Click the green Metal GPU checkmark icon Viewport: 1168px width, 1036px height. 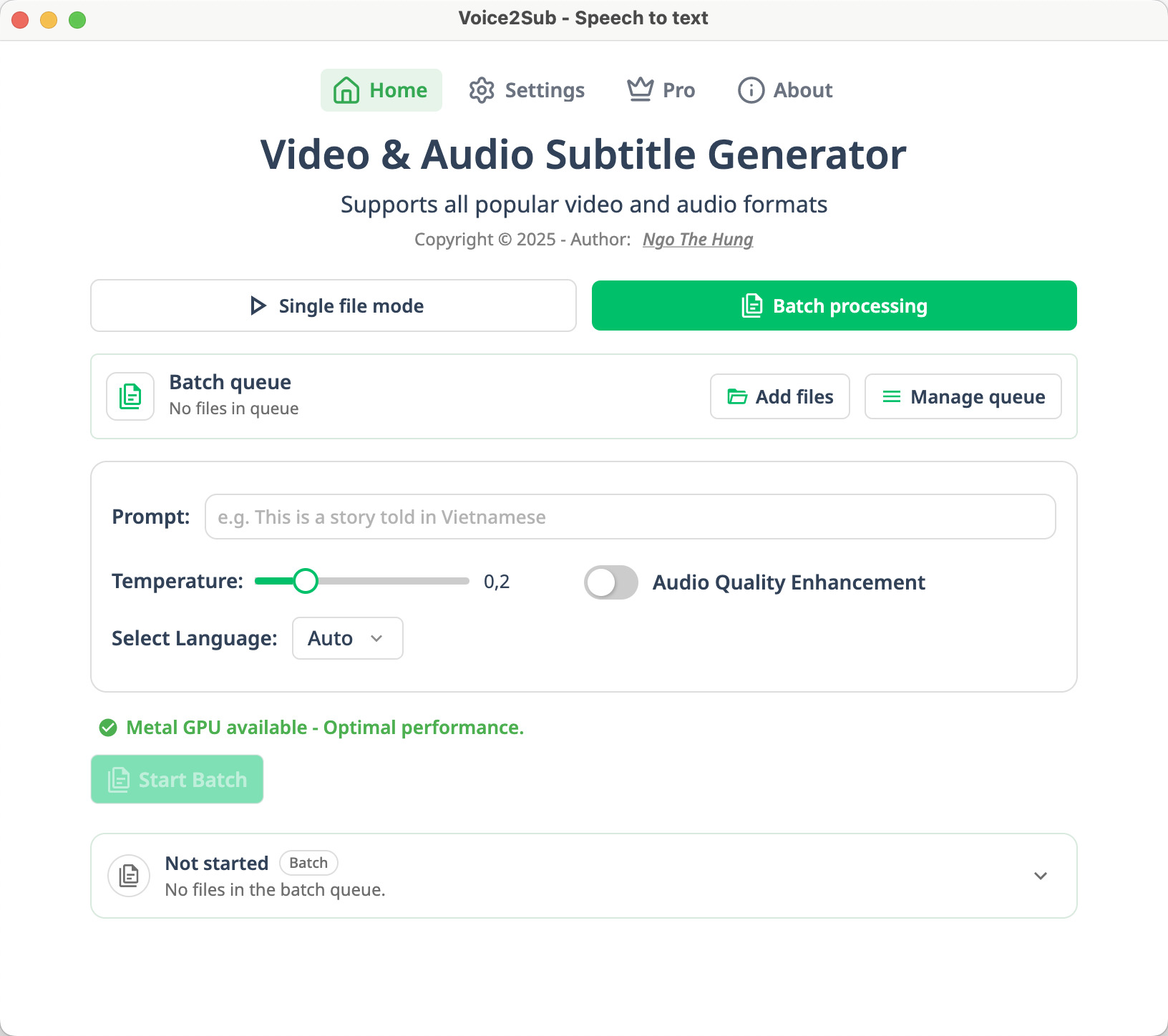108,728
